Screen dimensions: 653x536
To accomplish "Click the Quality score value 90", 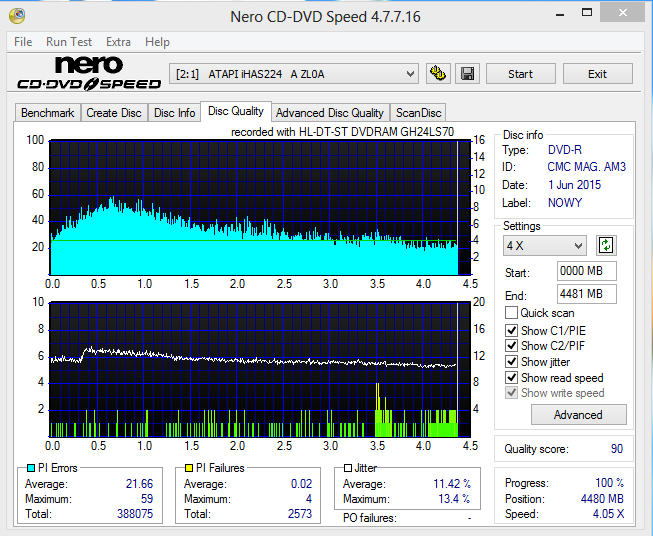I will point(617,449).
